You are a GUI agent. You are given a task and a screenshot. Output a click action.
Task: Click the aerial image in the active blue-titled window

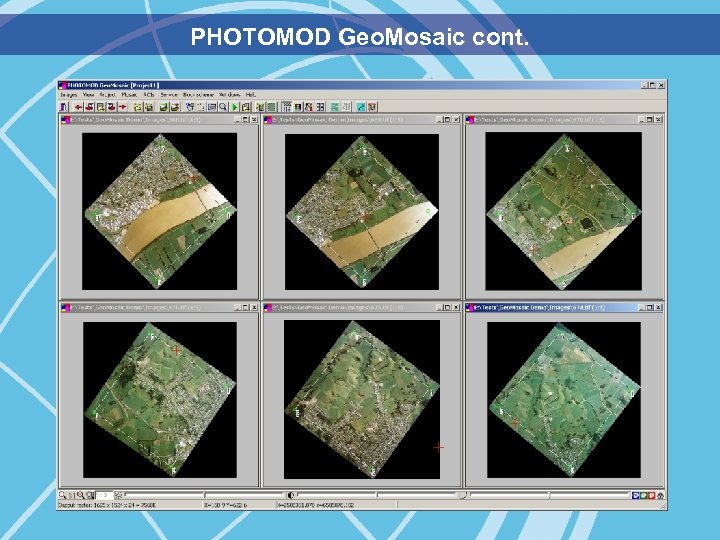tap(564, 399)
